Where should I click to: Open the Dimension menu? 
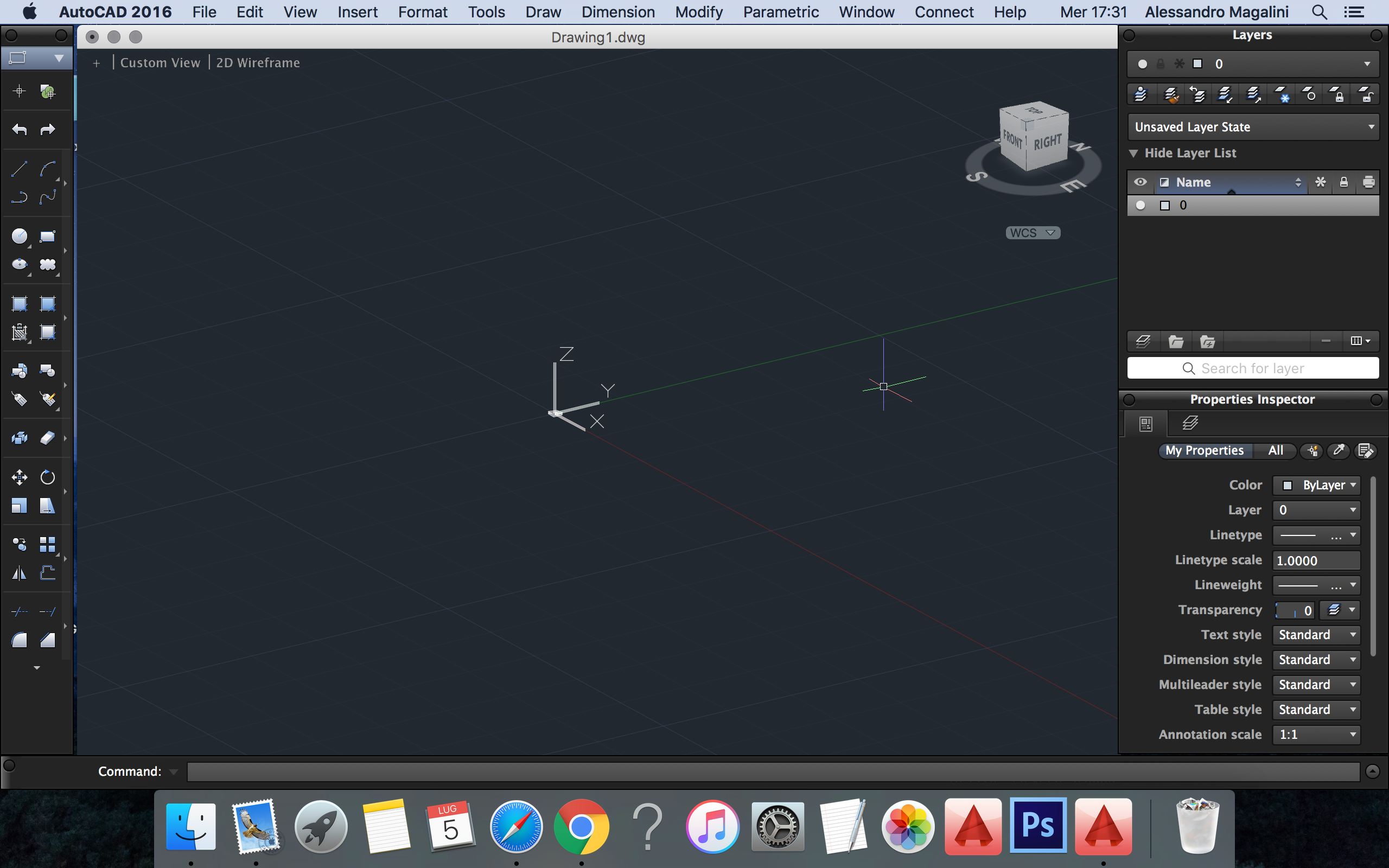[617, 12]
